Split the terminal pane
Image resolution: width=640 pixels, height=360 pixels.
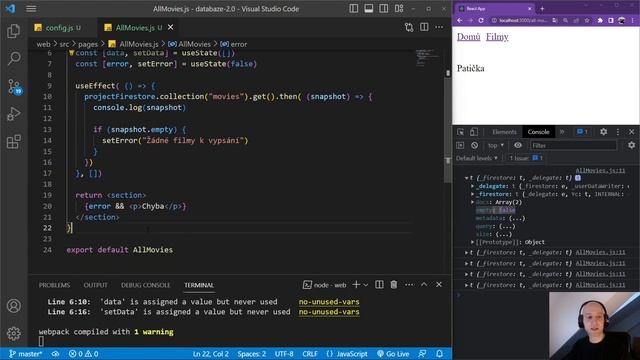click(379, 285)
